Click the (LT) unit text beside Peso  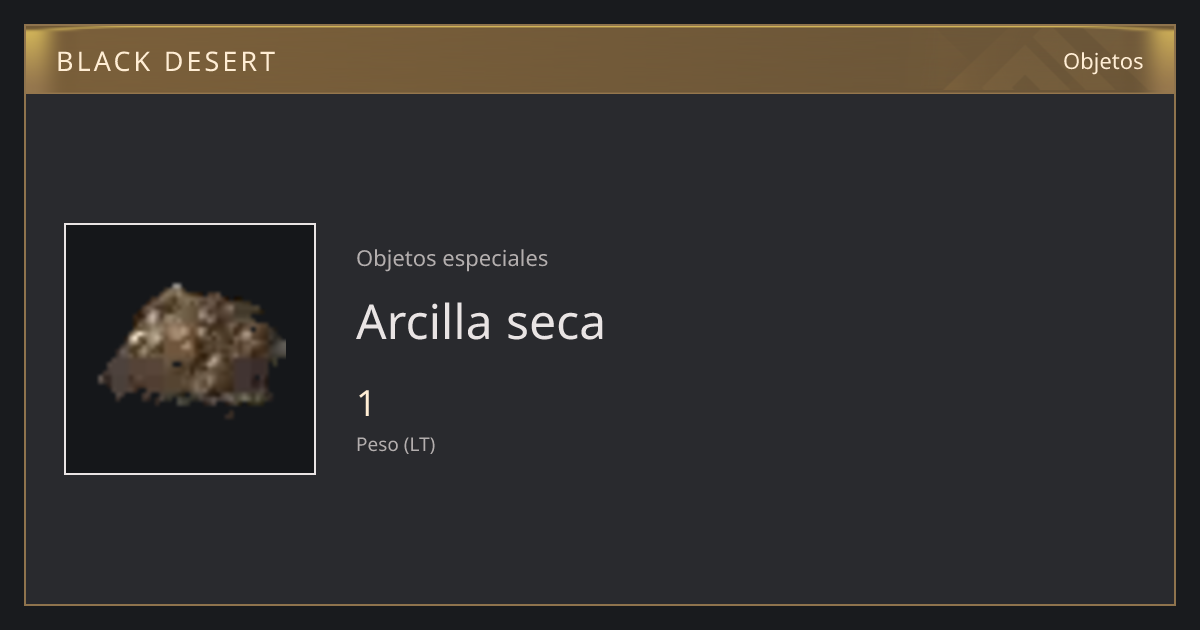click(420, 444)
